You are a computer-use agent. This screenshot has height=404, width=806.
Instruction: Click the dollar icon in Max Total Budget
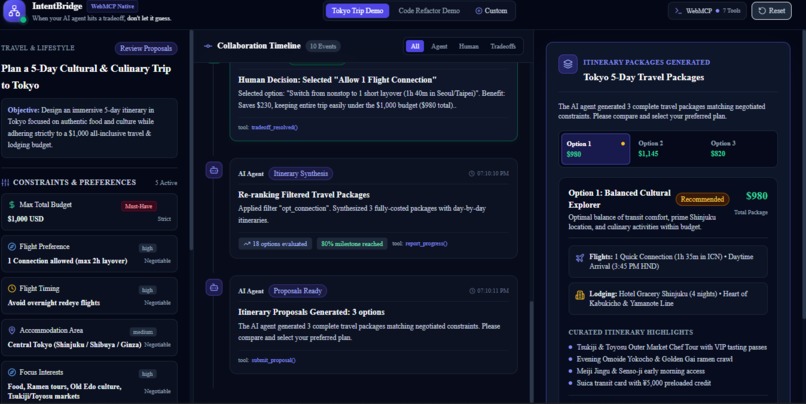[x=12, y=205]
